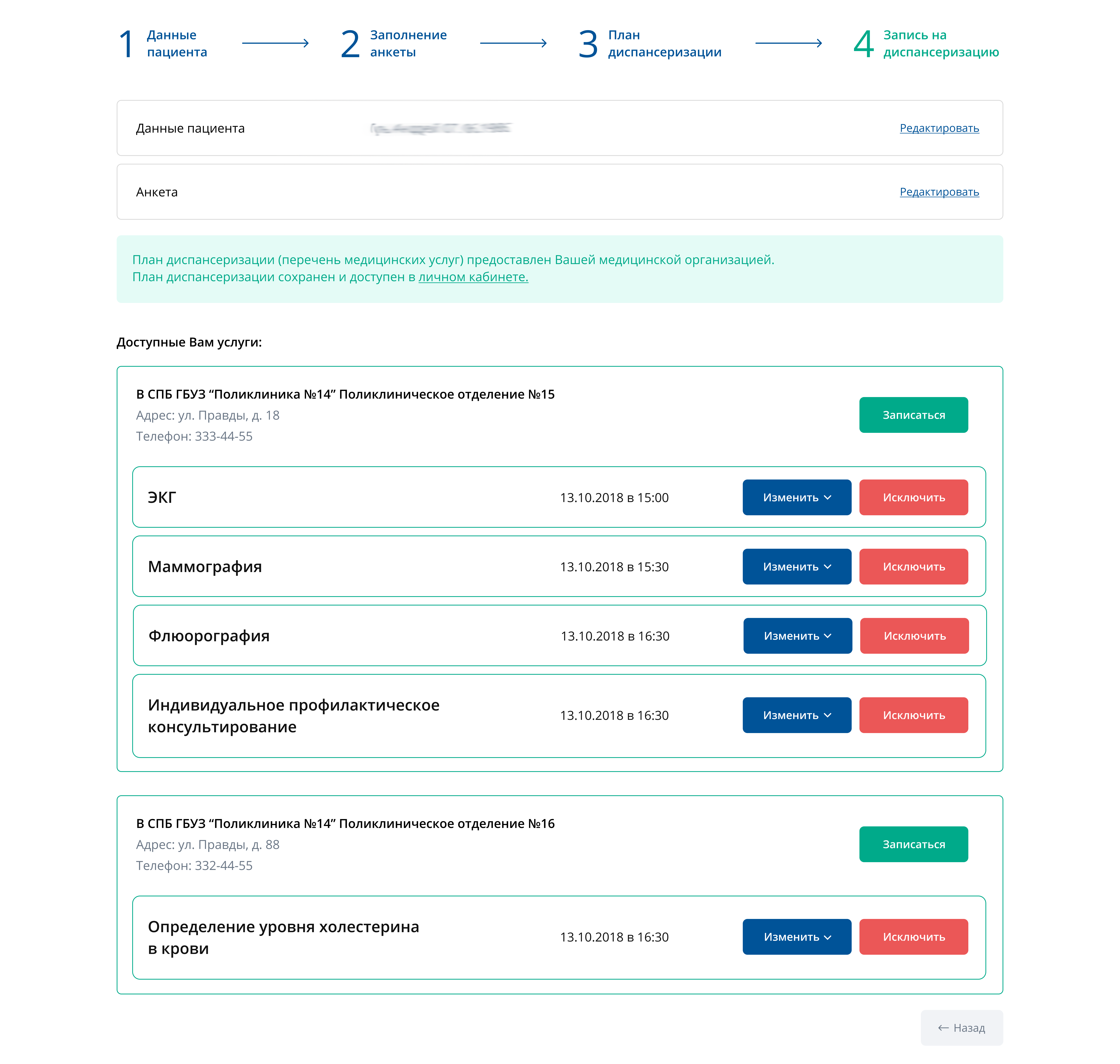Click Редактировать for Анкета section
This screenshot has width=1120, height=1064.
[x=939, y=191]
